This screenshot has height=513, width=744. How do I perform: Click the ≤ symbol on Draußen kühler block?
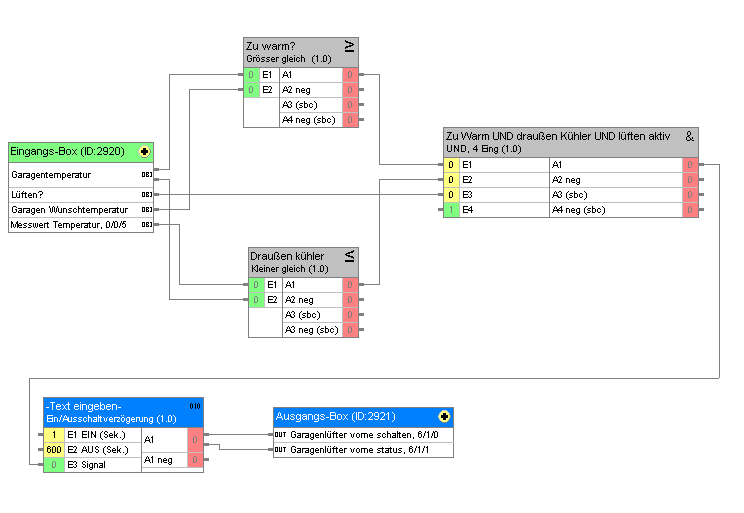tap(350, 257)
